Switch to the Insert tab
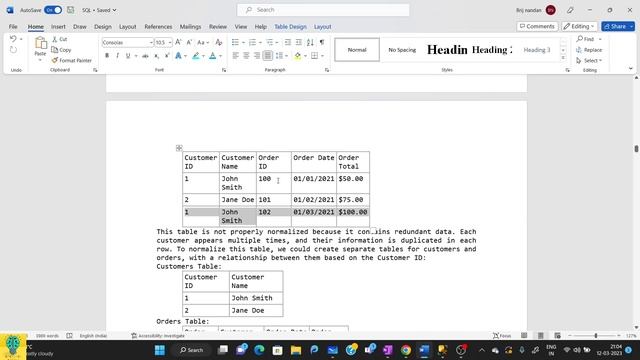 pyautogui.click(x=58, y=27)
